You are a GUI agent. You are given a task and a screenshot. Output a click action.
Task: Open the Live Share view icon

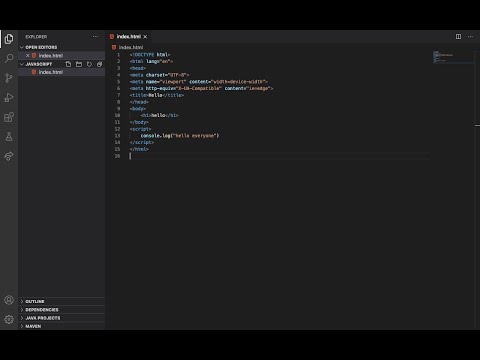point(9,156)
